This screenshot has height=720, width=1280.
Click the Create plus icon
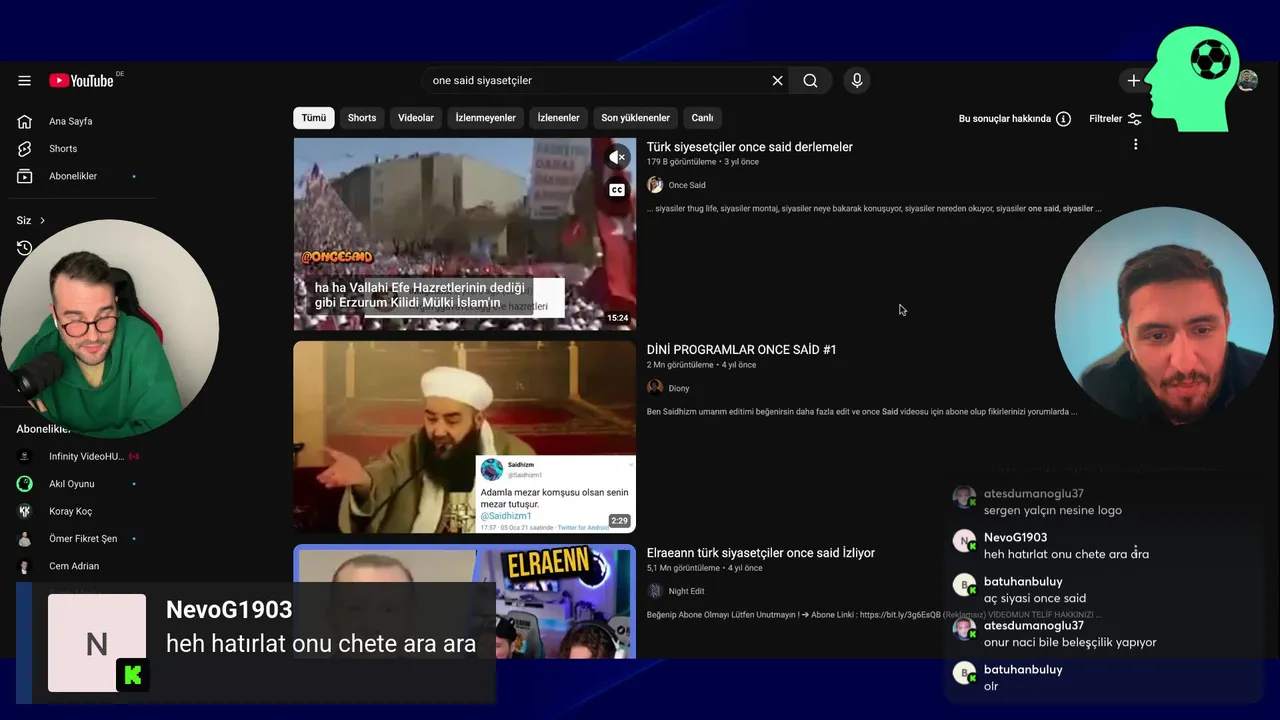(x=1133, y=81)
